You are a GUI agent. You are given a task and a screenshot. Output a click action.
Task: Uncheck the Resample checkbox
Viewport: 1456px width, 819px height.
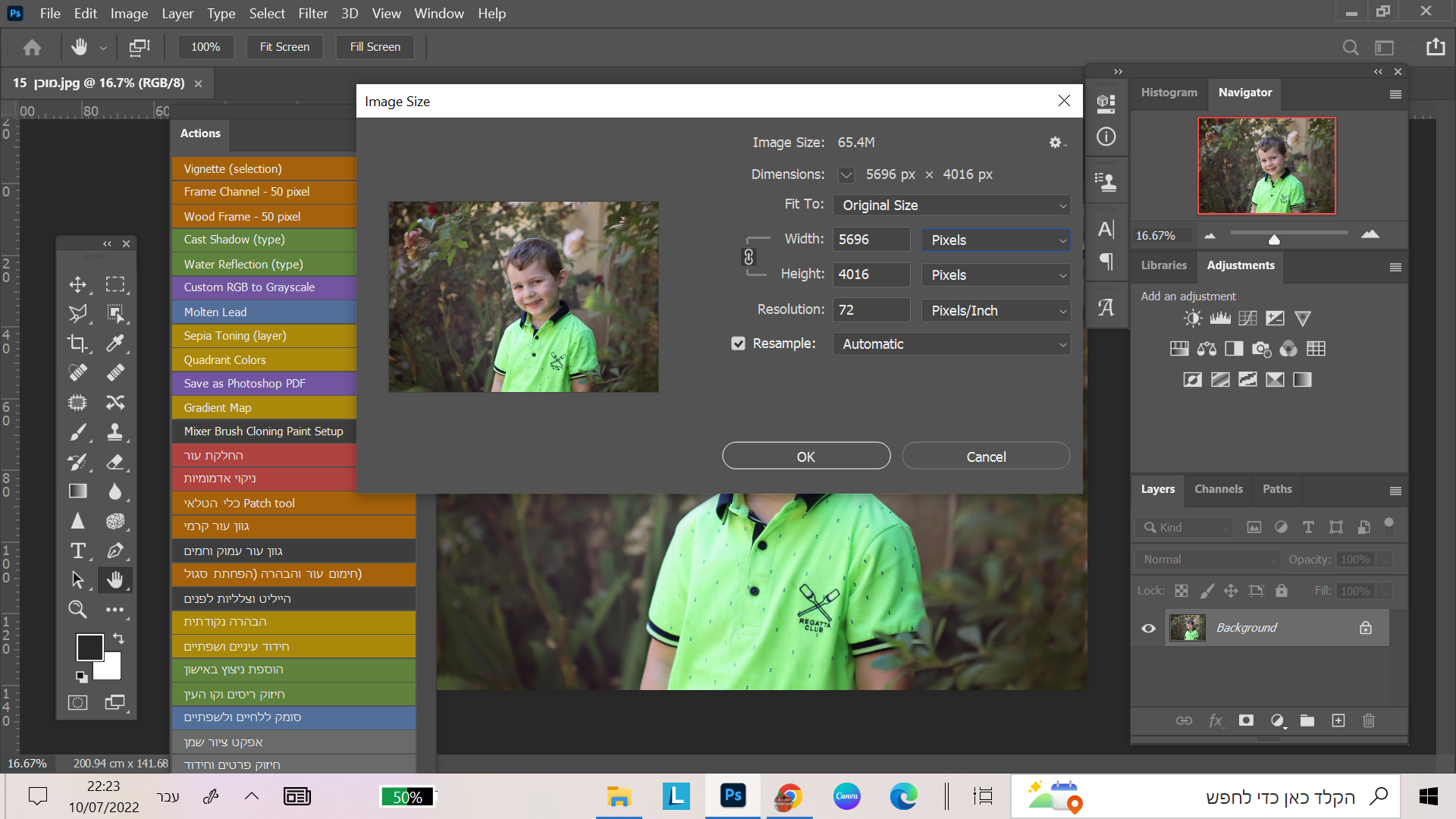pos(738,344)
